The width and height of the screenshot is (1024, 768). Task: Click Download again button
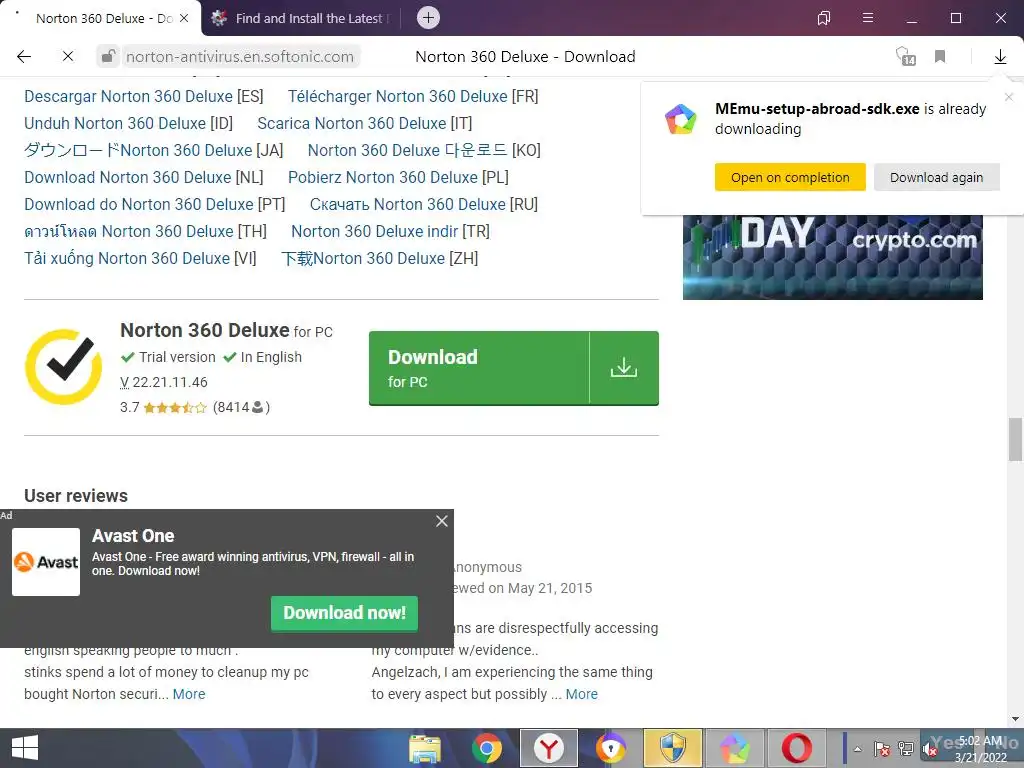(936, 177)
